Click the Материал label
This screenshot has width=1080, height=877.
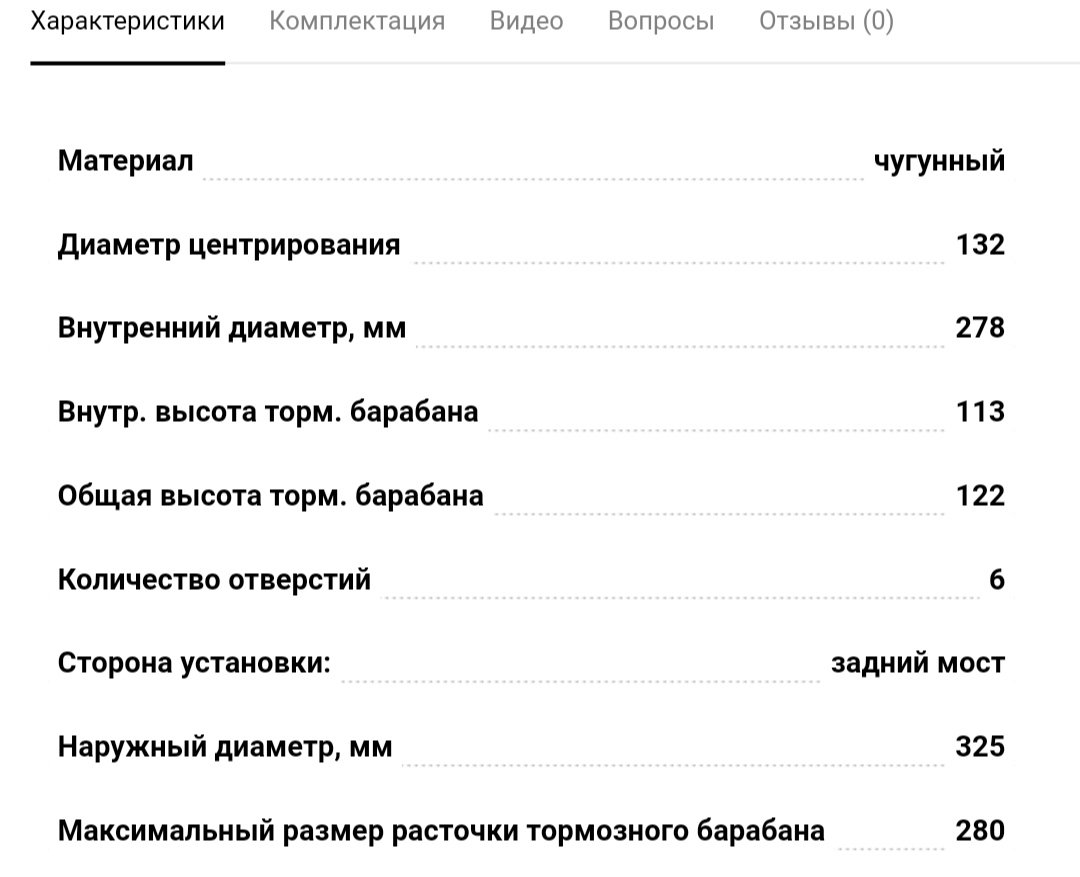coord(125,161)
